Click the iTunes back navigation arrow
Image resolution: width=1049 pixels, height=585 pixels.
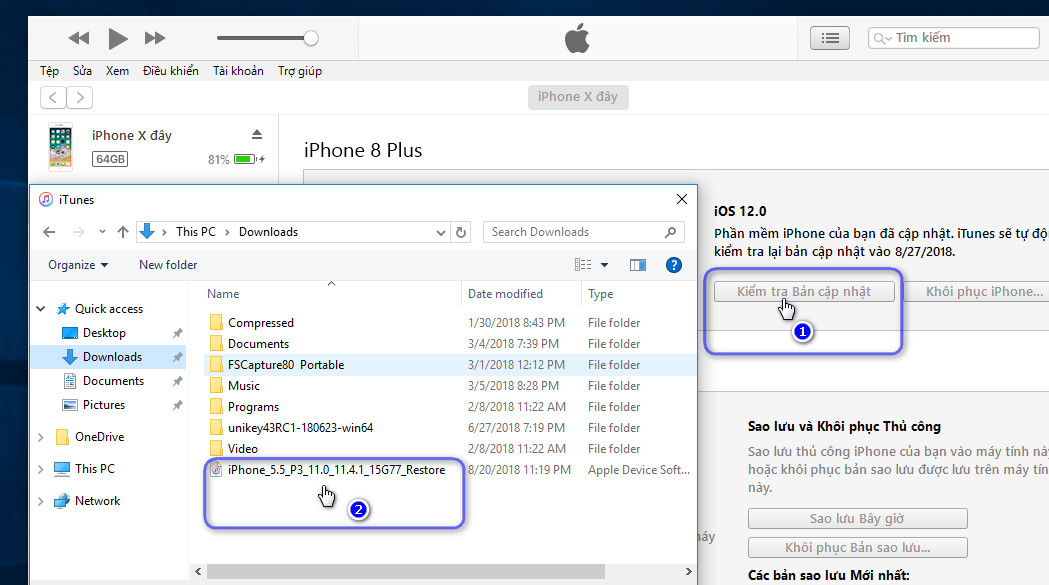click(53, 98)
